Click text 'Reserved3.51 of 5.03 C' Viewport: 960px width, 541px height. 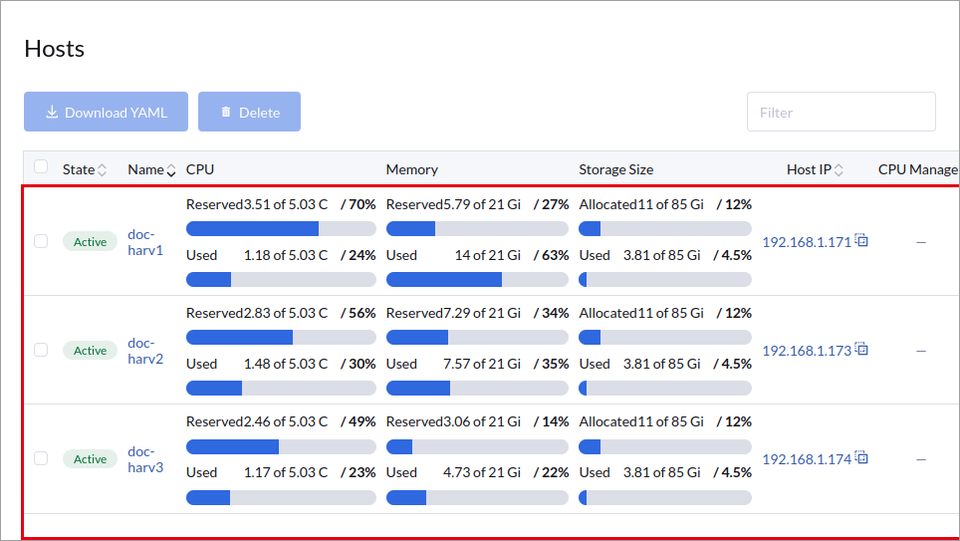257,204
